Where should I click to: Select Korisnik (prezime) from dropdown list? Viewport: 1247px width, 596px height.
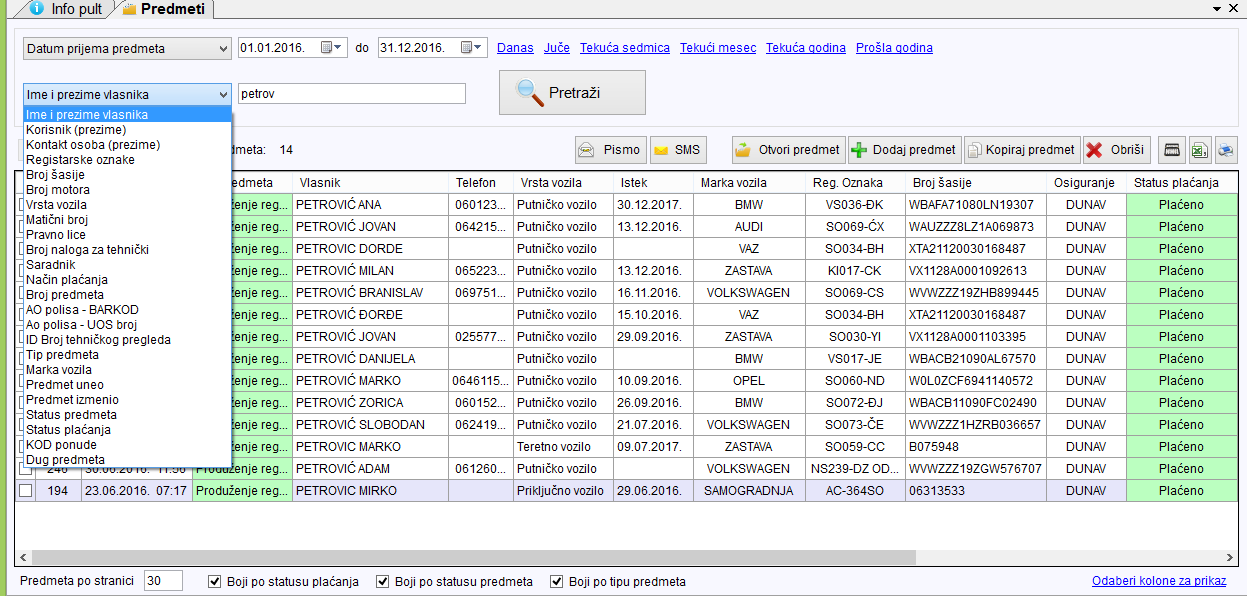(x=127, y=130)
